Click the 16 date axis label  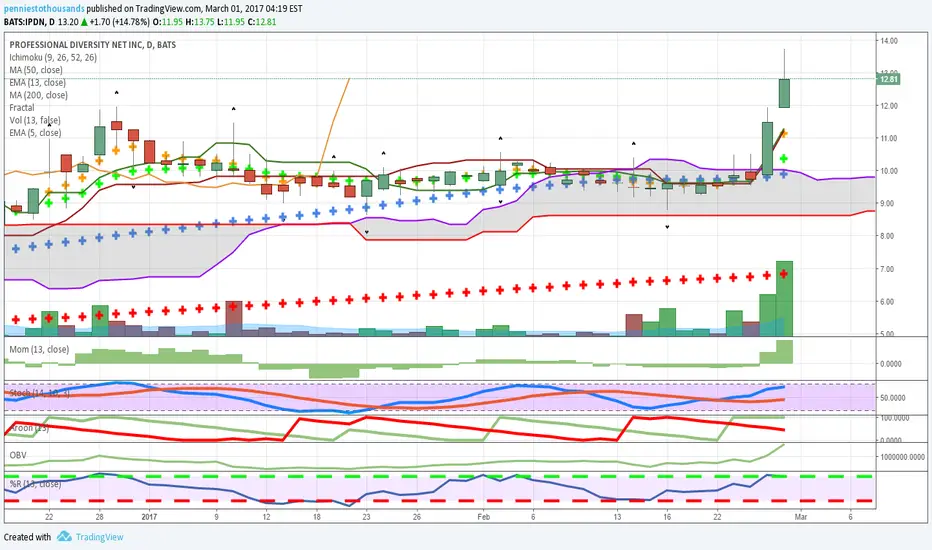[x=667, y=517]
